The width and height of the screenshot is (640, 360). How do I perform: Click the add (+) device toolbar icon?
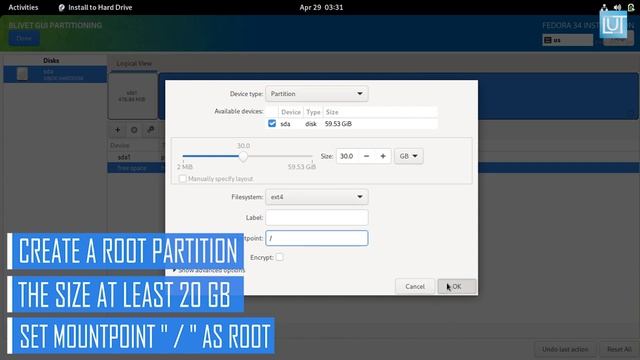(118, 130)
